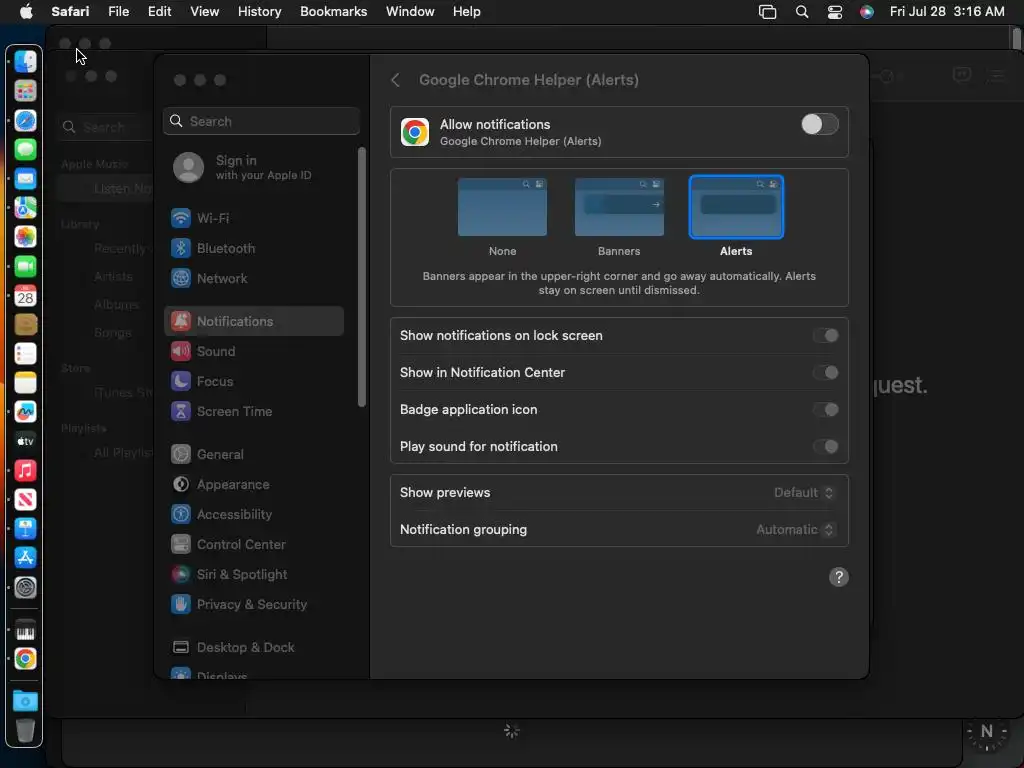Viewport: 1024px width, 768px height.
Task: Enable Allow notifications switch
Action: click(x=820, y=124)
